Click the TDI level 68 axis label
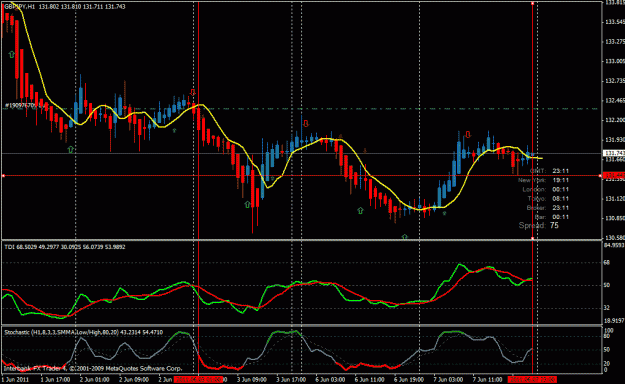The width and height of the screenshot is (625, 384). 607,262
